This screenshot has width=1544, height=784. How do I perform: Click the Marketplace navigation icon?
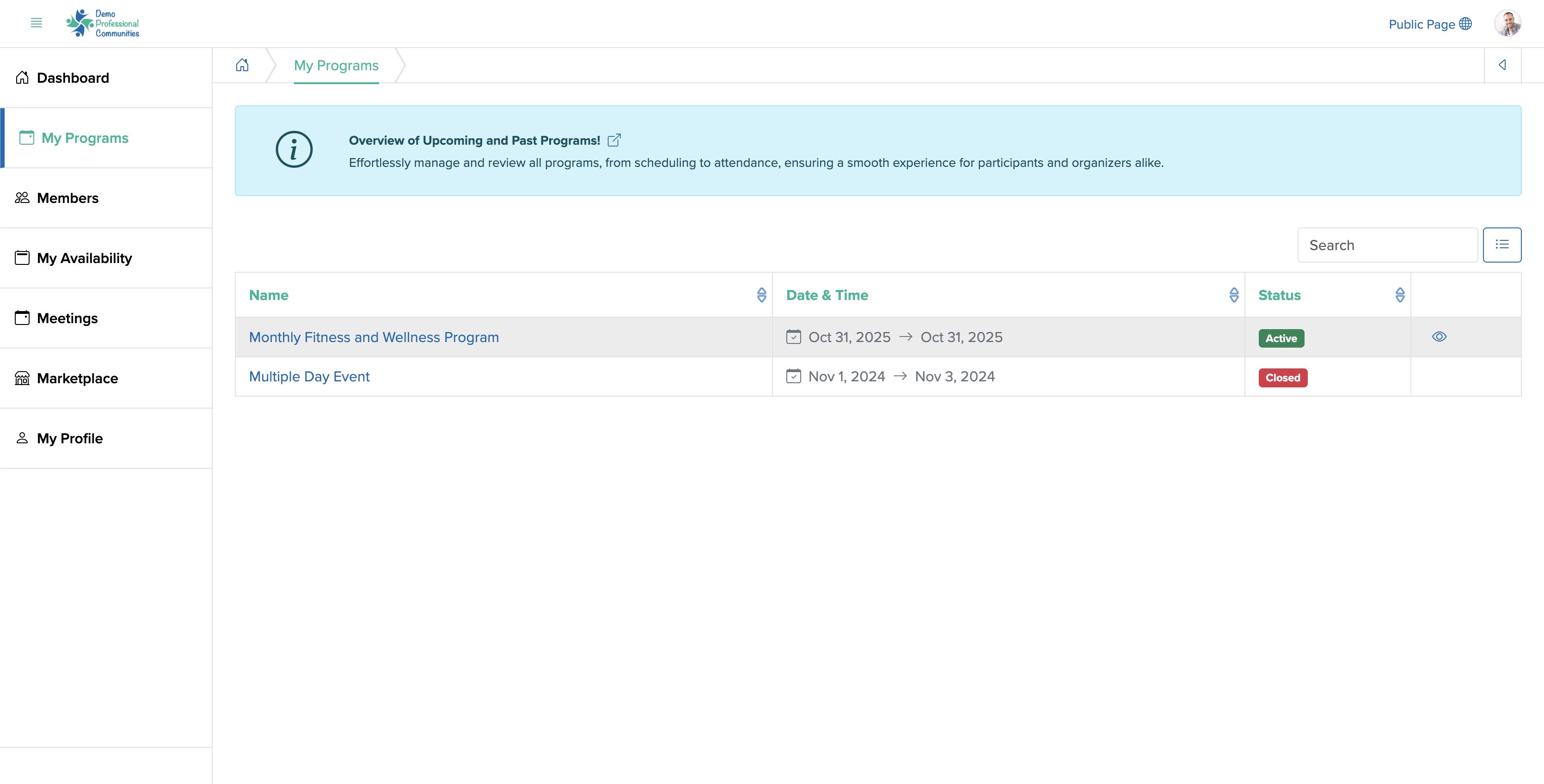[x=22, y=378]
